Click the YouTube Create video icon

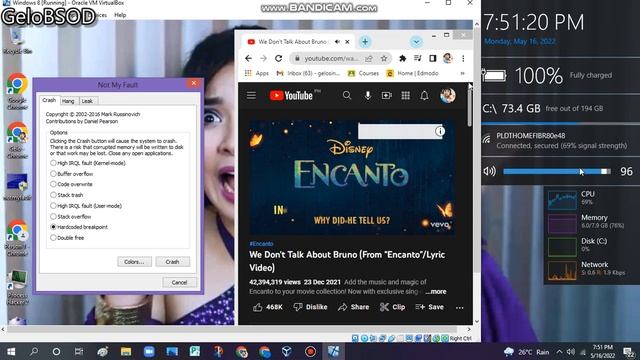[x=386, y=96]
